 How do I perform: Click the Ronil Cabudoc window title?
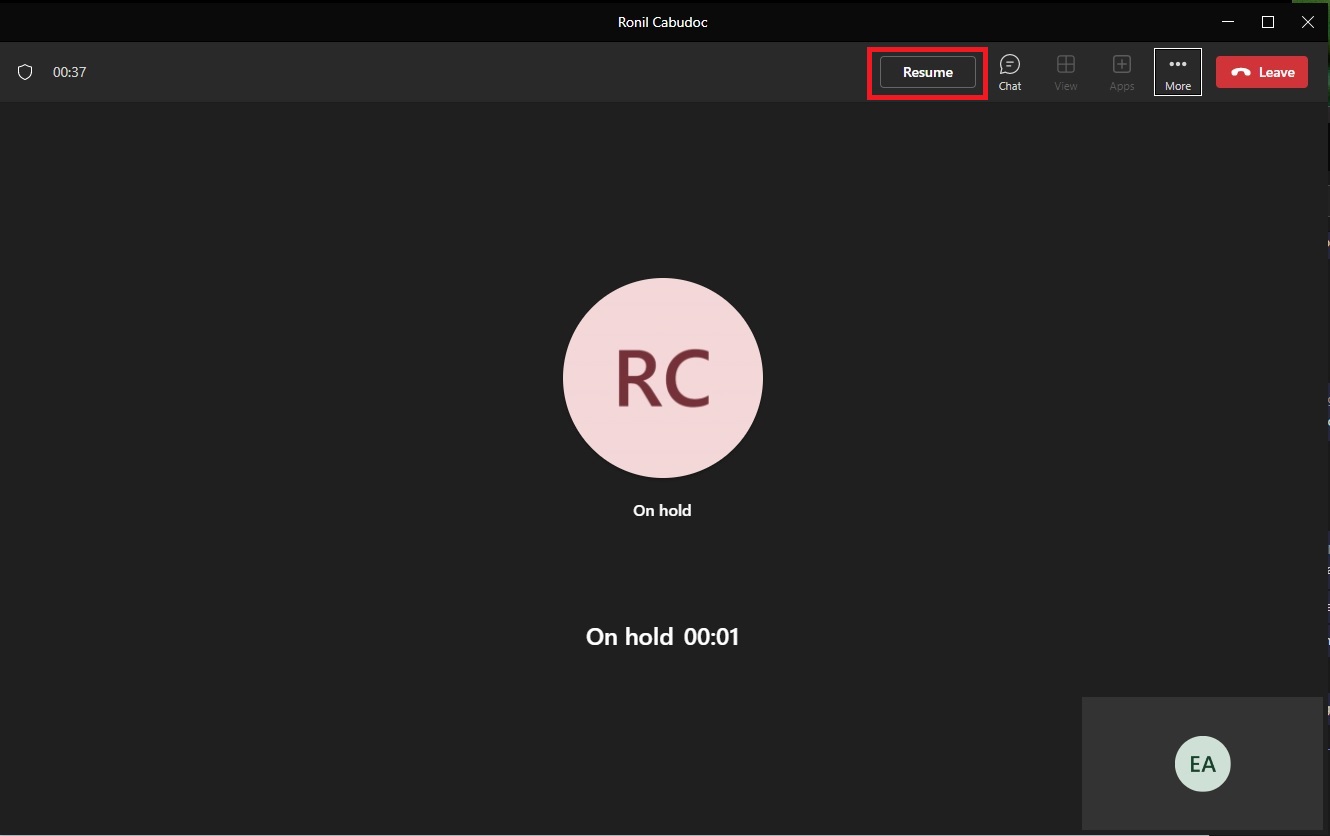(x=663, y=22)
